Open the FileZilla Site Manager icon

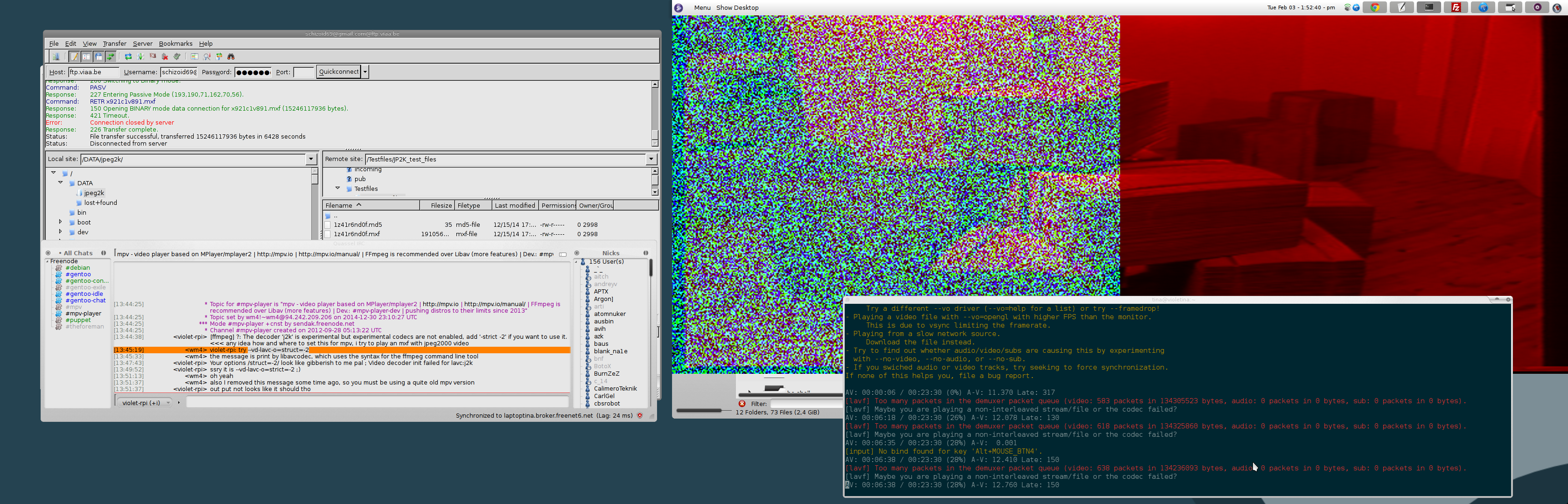pyautogui.click(x=56, y=56)
